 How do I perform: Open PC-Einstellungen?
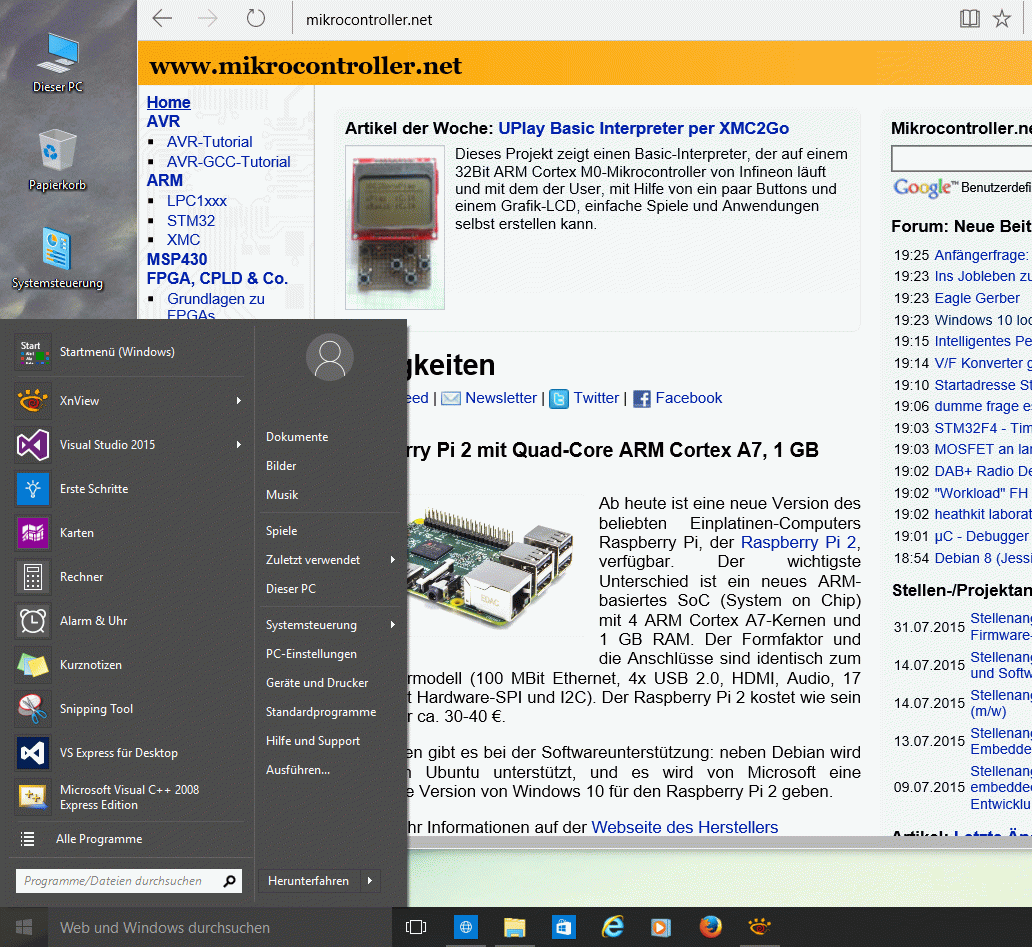coord(311,654)
